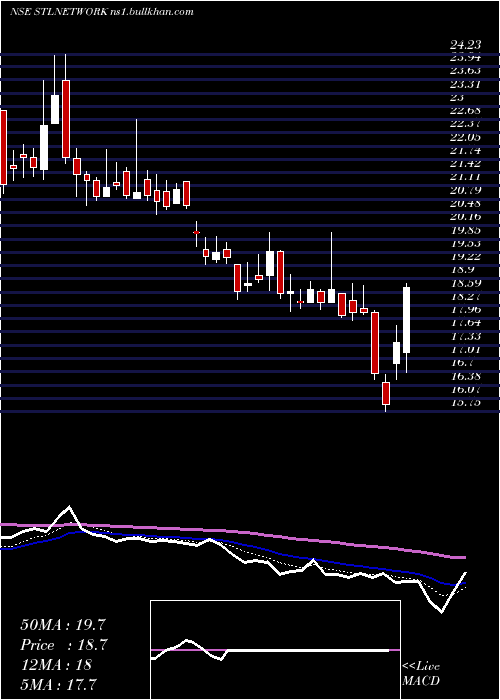The width and height of the screenshot is (500, 700).
Task: Click the 22.05 price axis label
Action: click(x=465, y=138)
